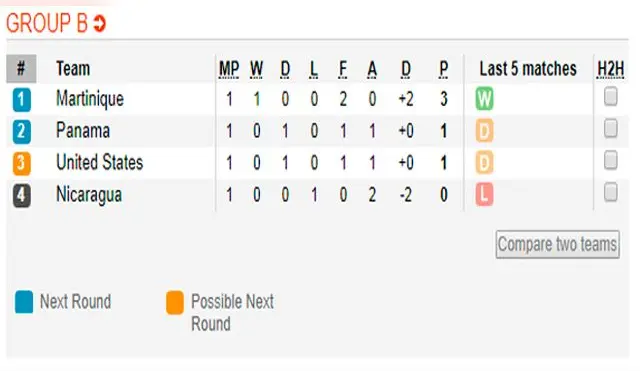
Task: Select the Nicaragua H2H checkbox
Action: (x=611, y=192)
